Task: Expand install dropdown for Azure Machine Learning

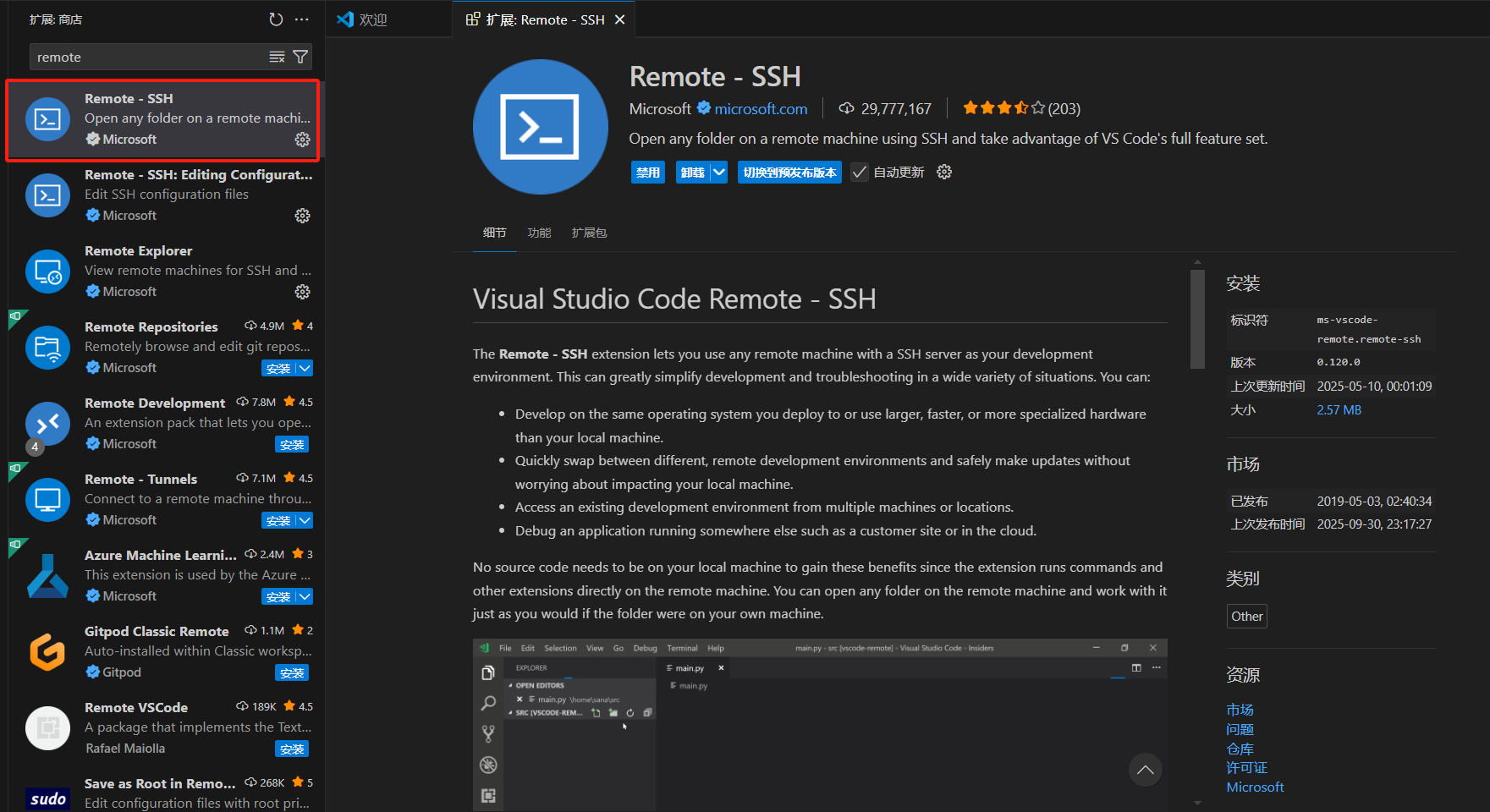Action: (x=305, y=596)
